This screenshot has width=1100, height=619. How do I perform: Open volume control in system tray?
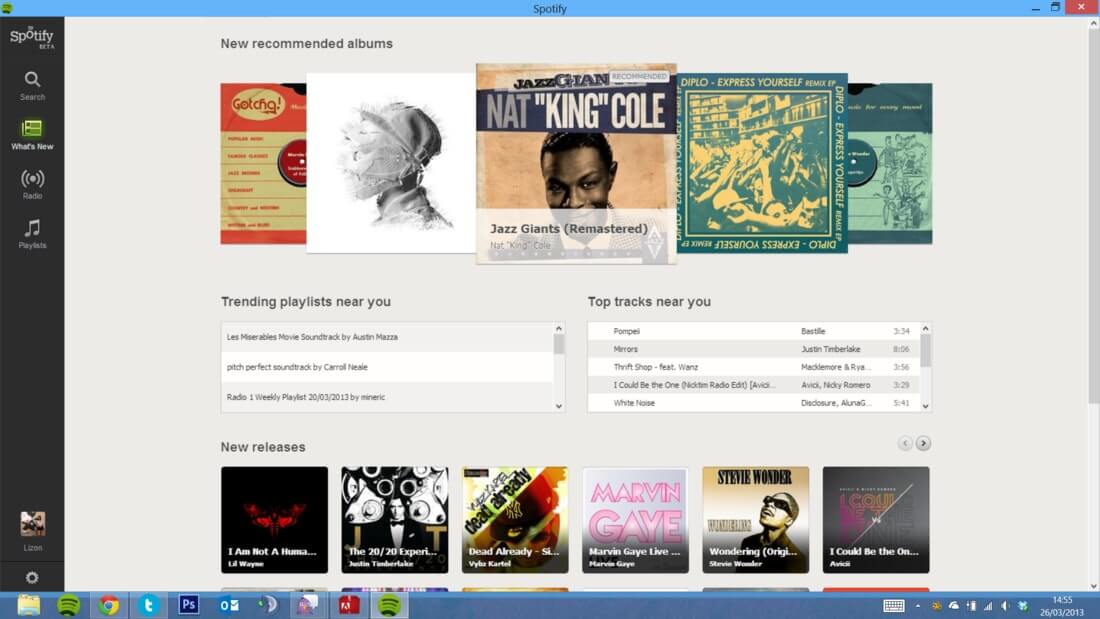[1005, 606]
